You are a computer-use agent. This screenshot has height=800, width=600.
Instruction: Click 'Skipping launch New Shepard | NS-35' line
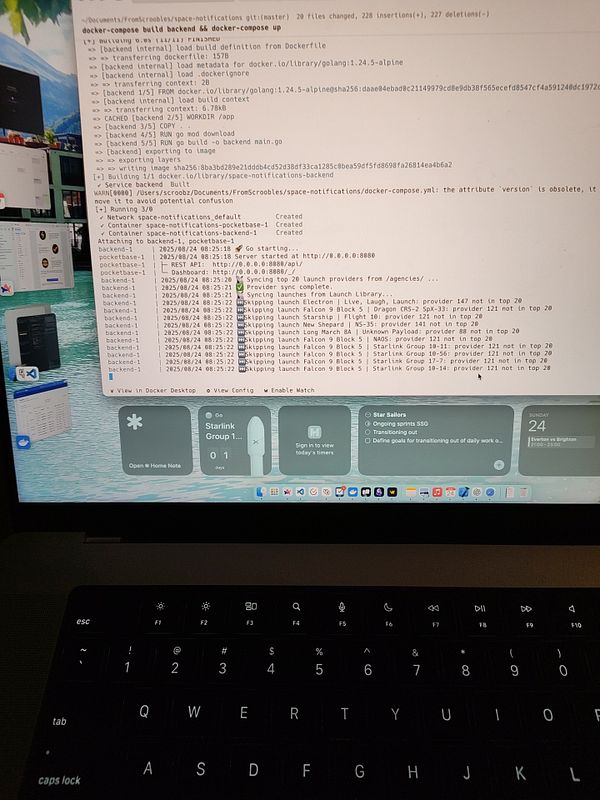pos(291,324)
